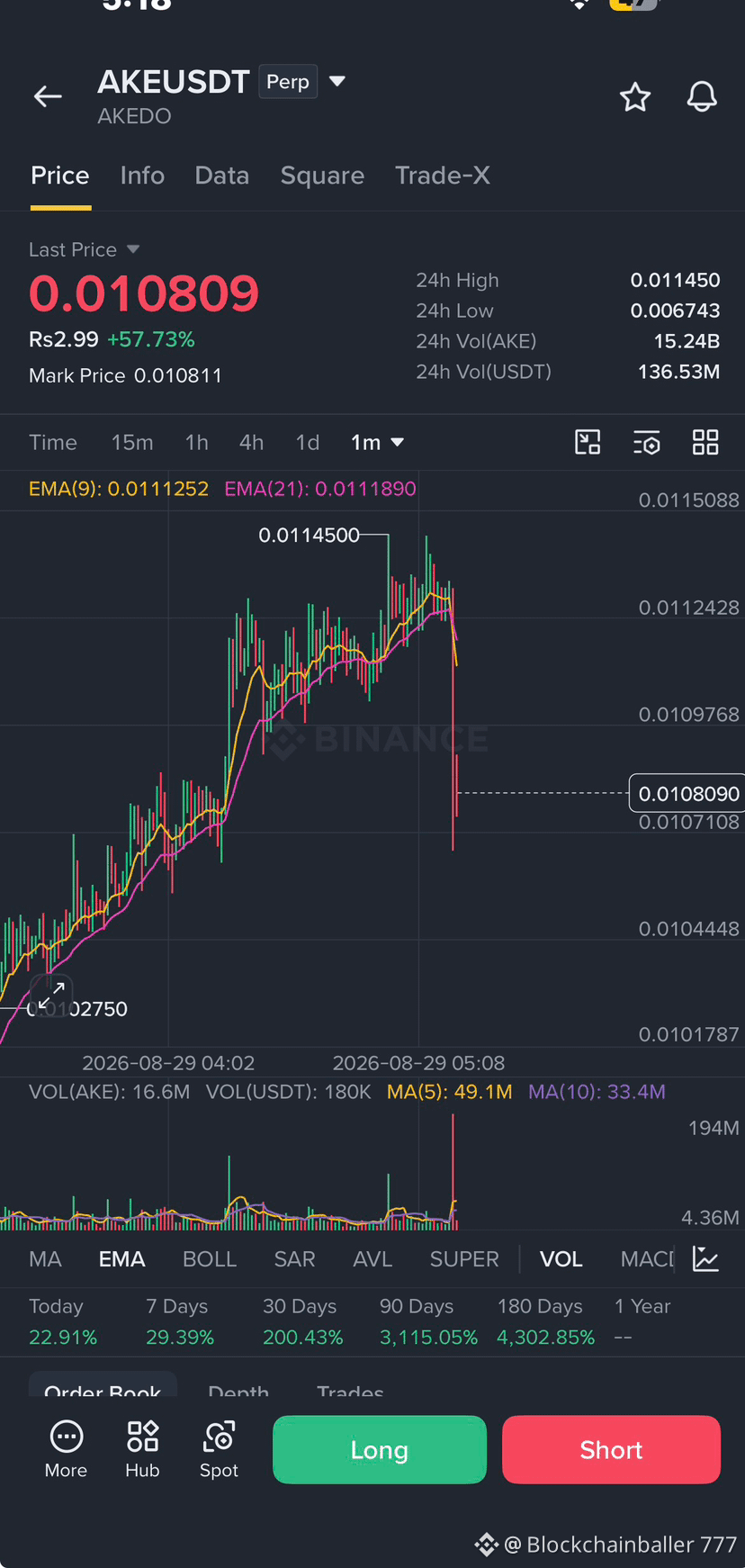Add AKEUSDT to favorites with star
Image resolution: width=745 pixels, height=1568 pixels.
tap(635, 96)
